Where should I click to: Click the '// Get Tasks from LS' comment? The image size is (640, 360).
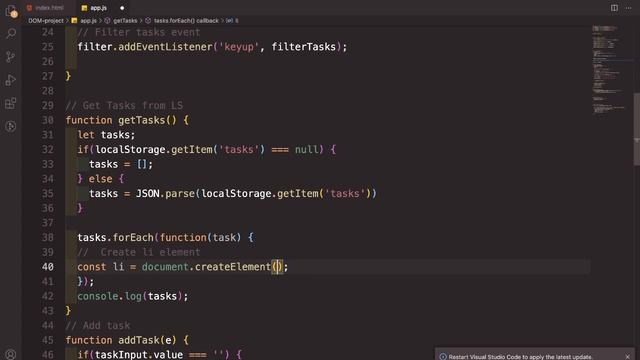[x=124, y=106]
